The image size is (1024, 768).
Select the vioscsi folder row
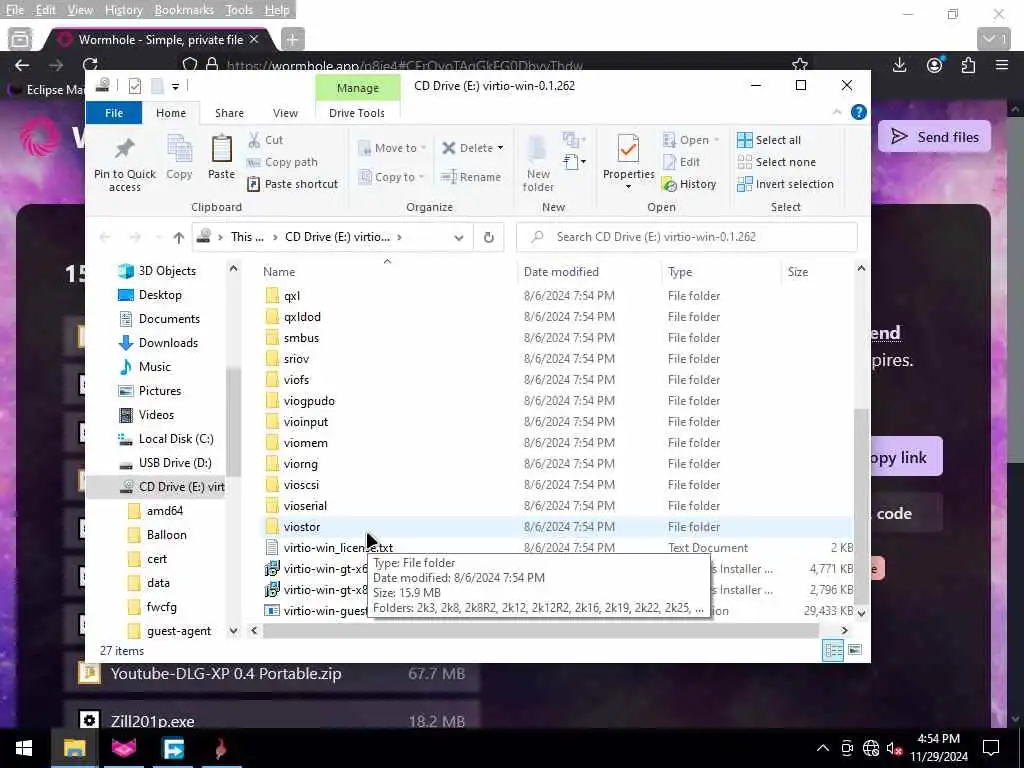pos(556,485)
